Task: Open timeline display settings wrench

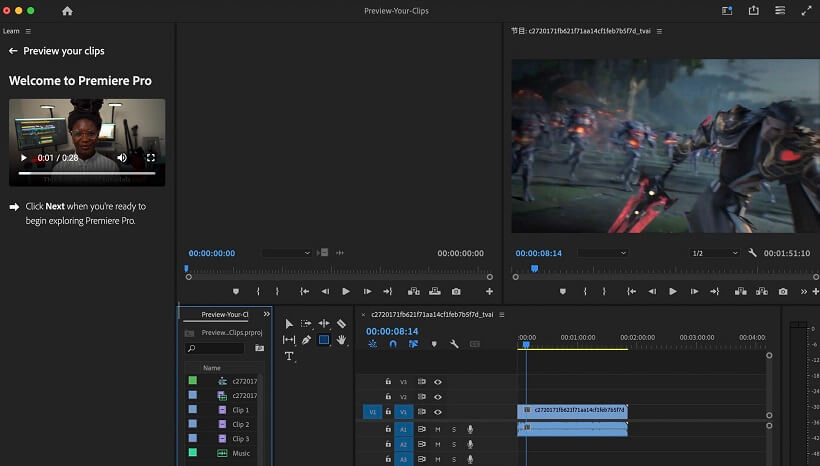Action: pyautogui.click(x=454, y=344)
